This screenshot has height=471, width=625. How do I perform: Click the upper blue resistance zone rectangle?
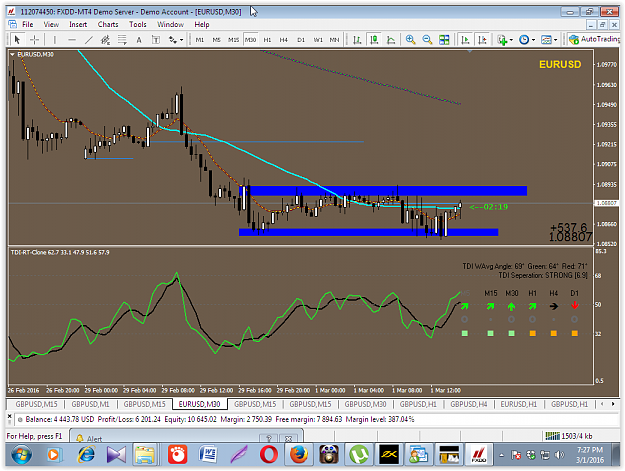[385, 190]
